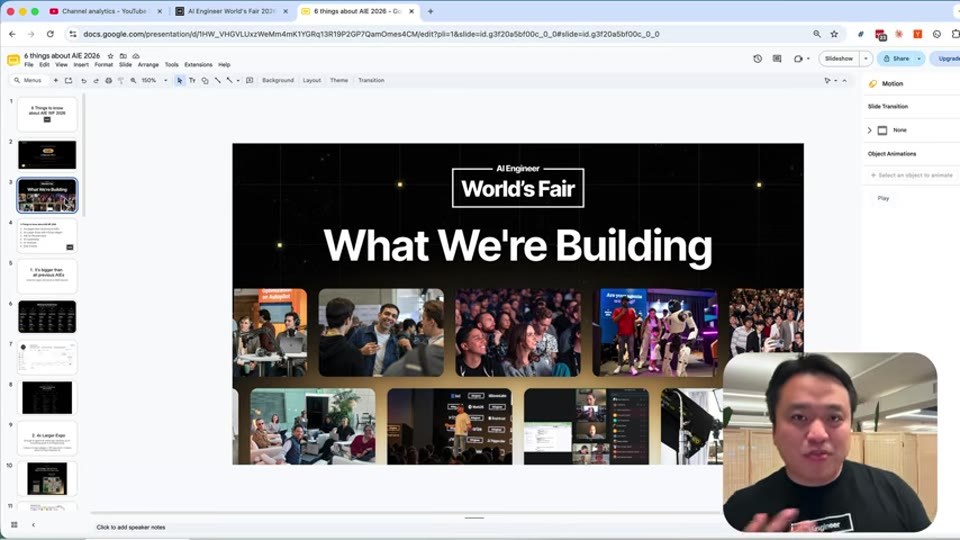Choose the Select cursor tool
The height and width of the screenshot is (540, 960).
point(179,80)
